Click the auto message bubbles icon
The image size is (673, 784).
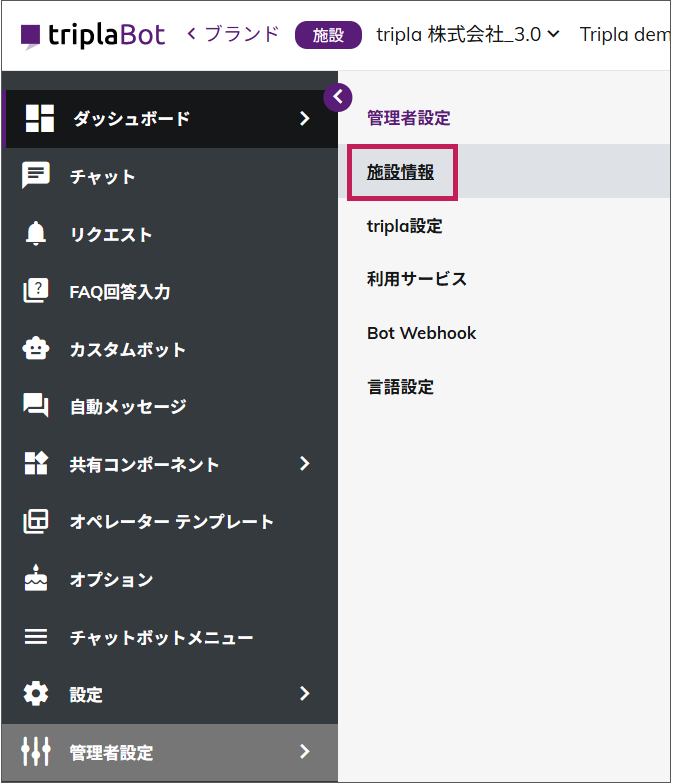36,406
